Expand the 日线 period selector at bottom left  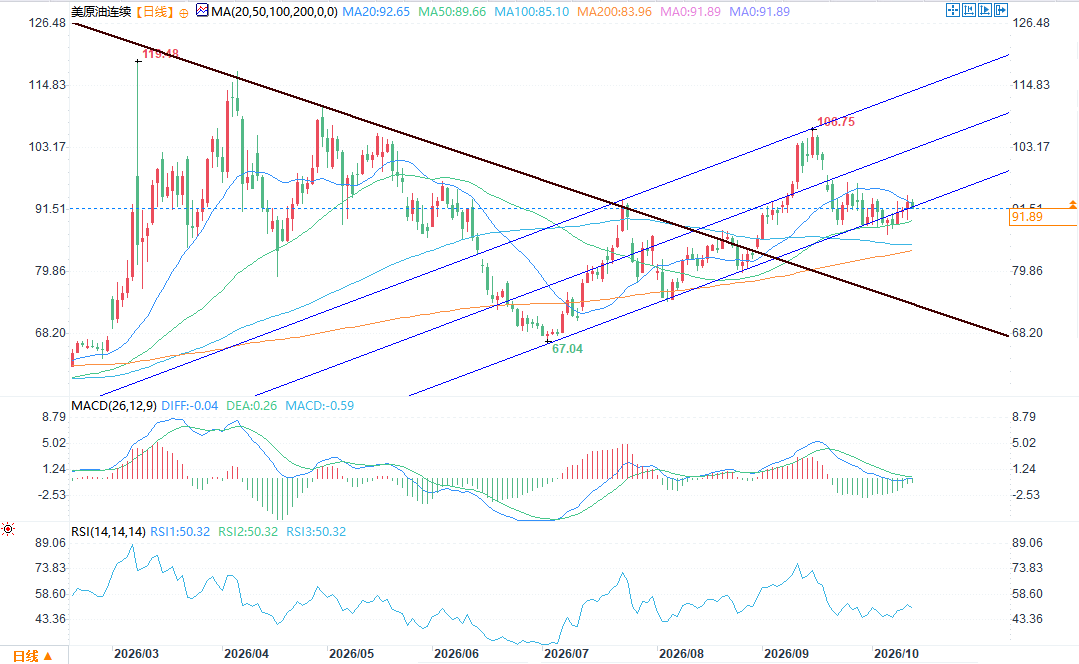click(x=32, y=656)
